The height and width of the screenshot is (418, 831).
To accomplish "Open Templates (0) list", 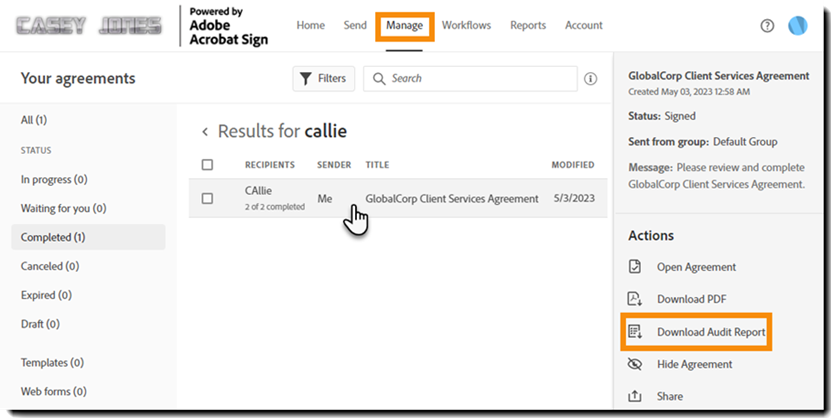I will click(52, 362).
